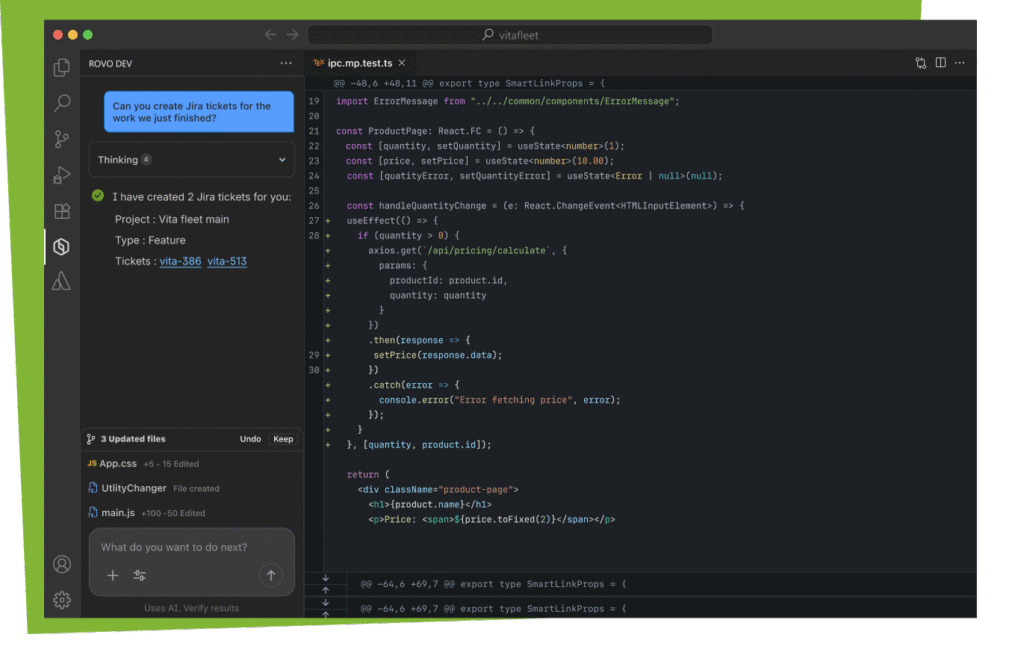Image resolution: width=1024 pixels, height=649 pixels.
Task: Open the Explorer view in activity bar
Action: [62, 68]
